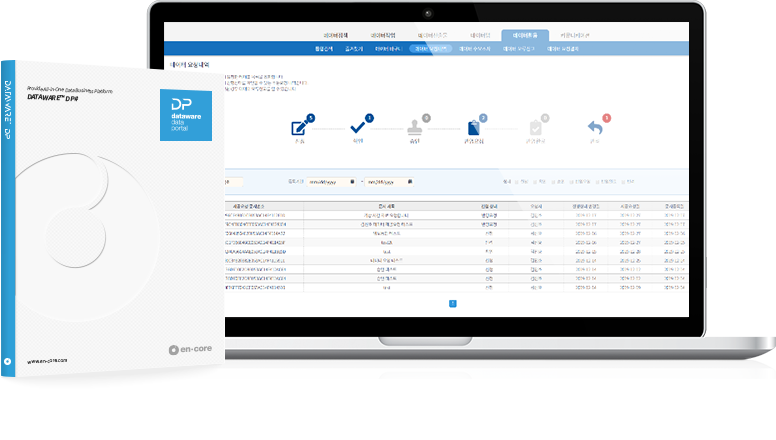
Task: Select the highlighted blue top navigation tab
Action: (525, 35)
